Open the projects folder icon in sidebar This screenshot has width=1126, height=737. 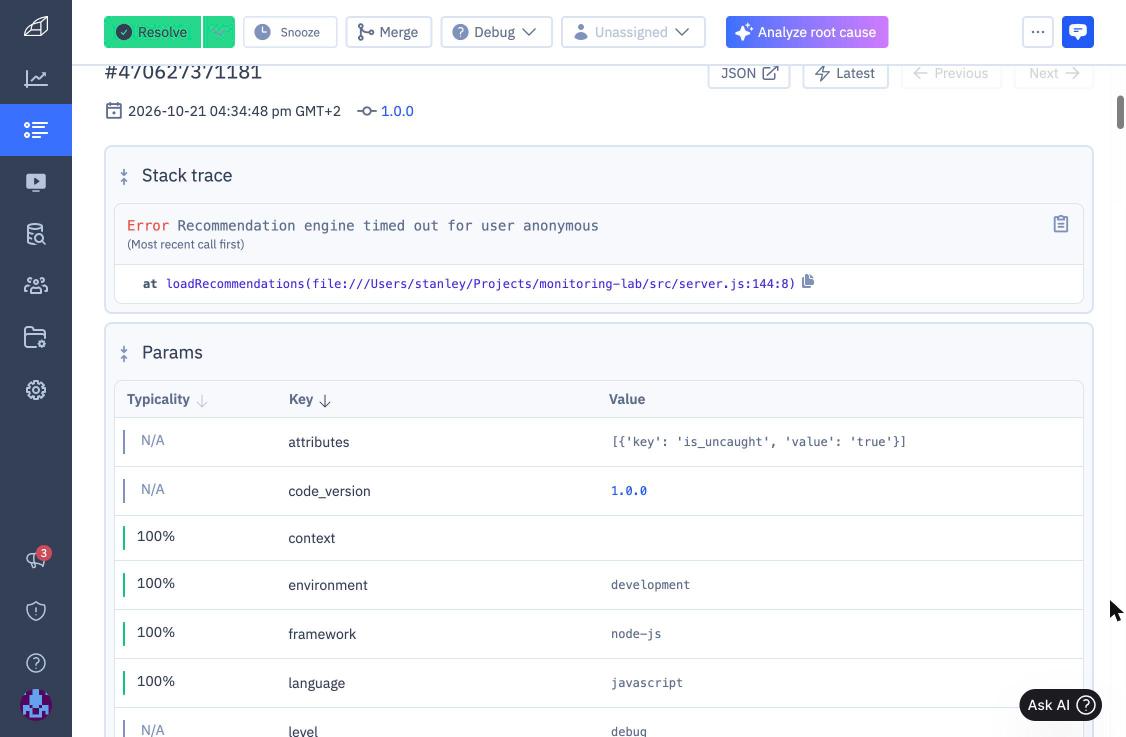click(x=36, y=338)
